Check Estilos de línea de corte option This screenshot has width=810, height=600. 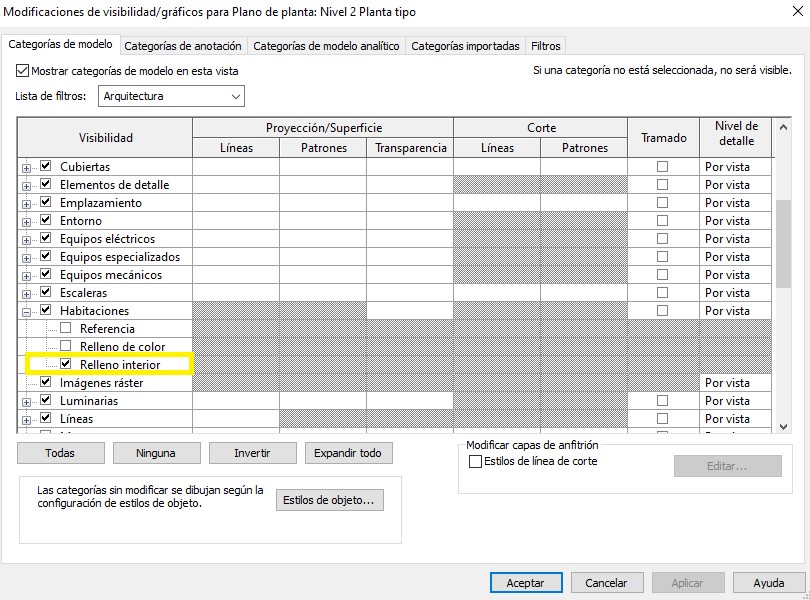pyautogui.click(x=476, y=461)
